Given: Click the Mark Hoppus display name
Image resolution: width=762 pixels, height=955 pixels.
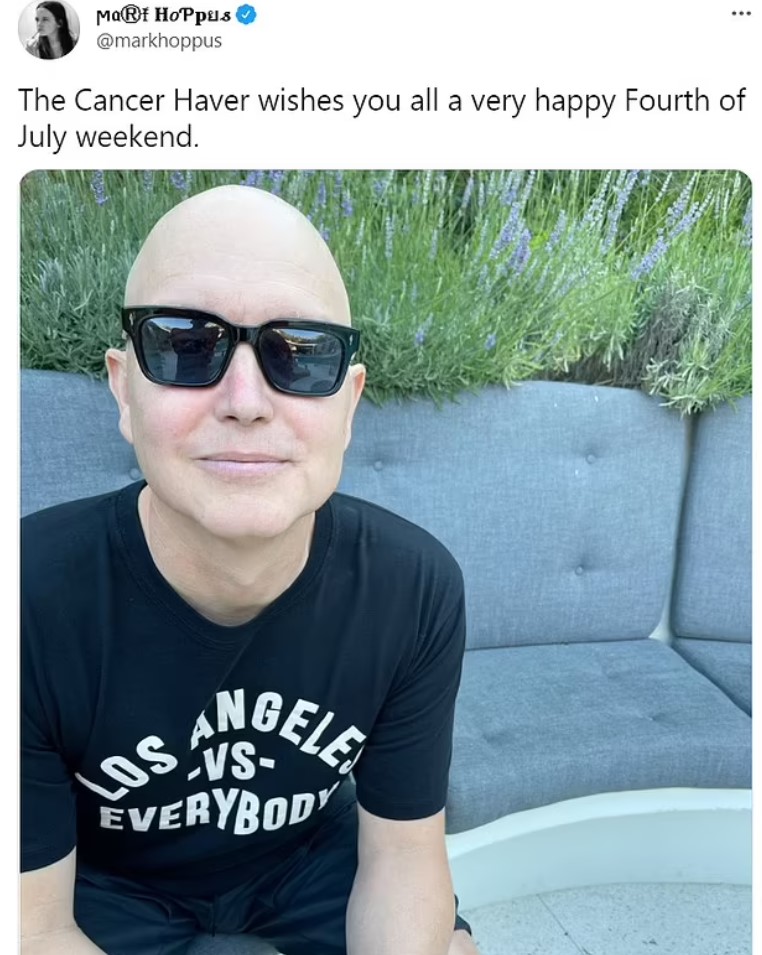Looking at the screenshot, I should [x=163, y=15].
